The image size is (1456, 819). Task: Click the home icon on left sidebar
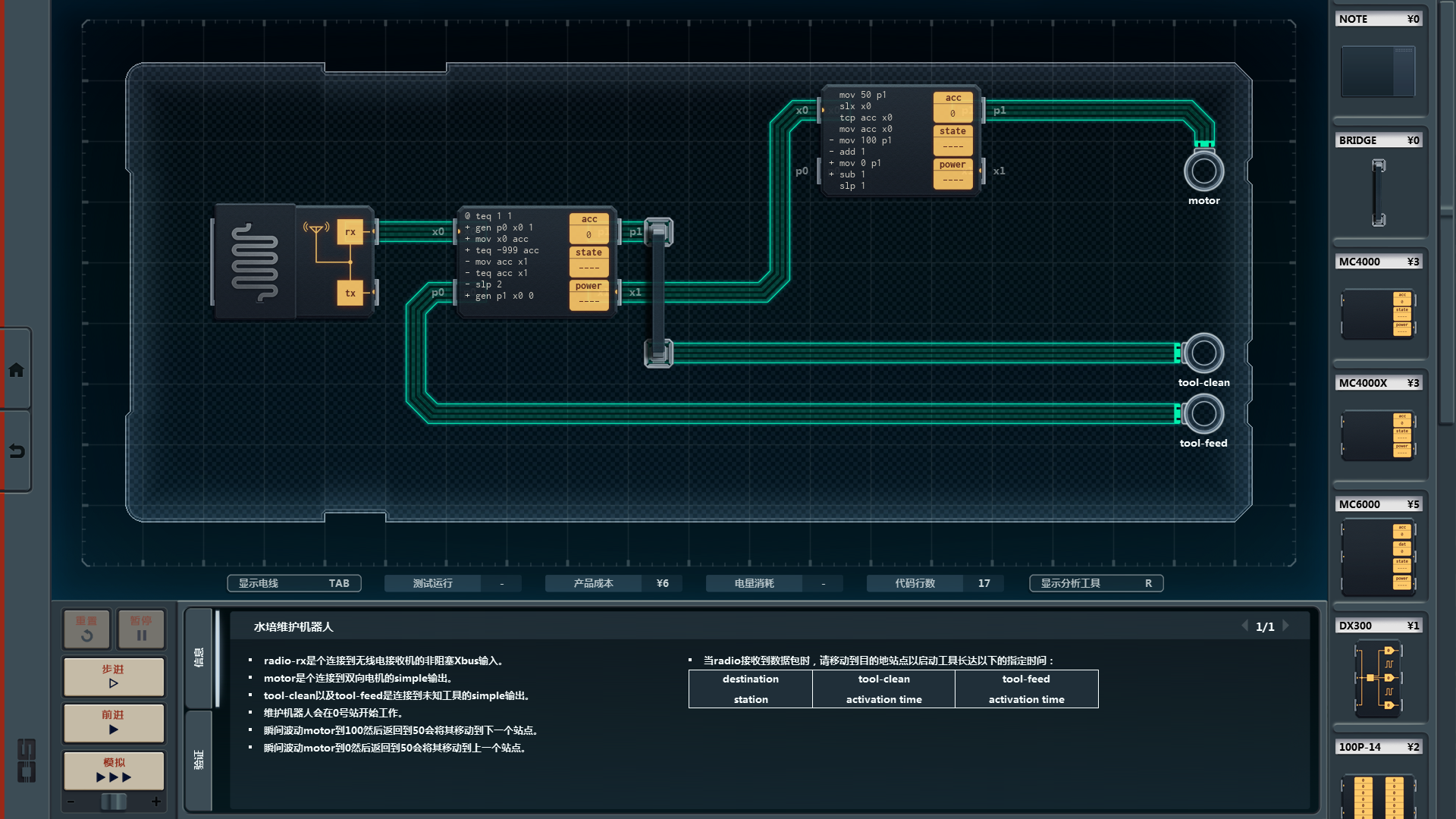tap(16, 370)
